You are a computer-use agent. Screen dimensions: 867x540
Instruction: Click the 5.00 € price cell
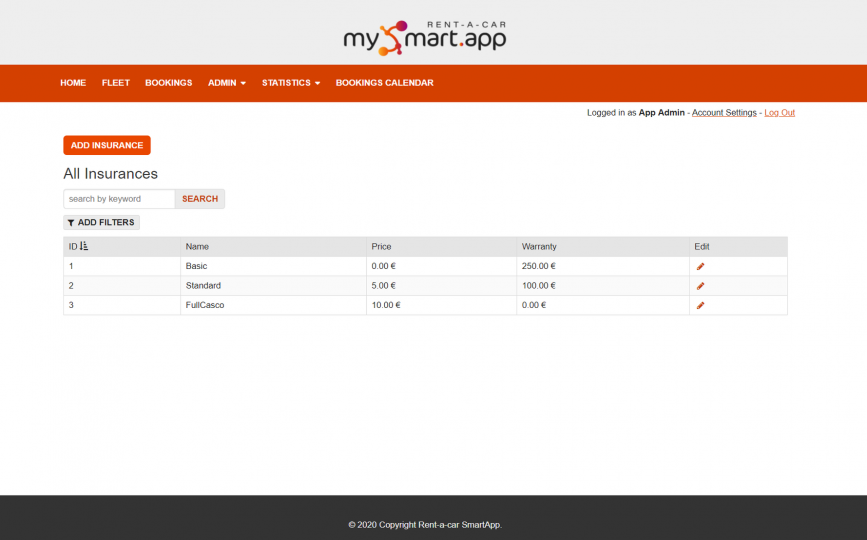coord(441,286)
